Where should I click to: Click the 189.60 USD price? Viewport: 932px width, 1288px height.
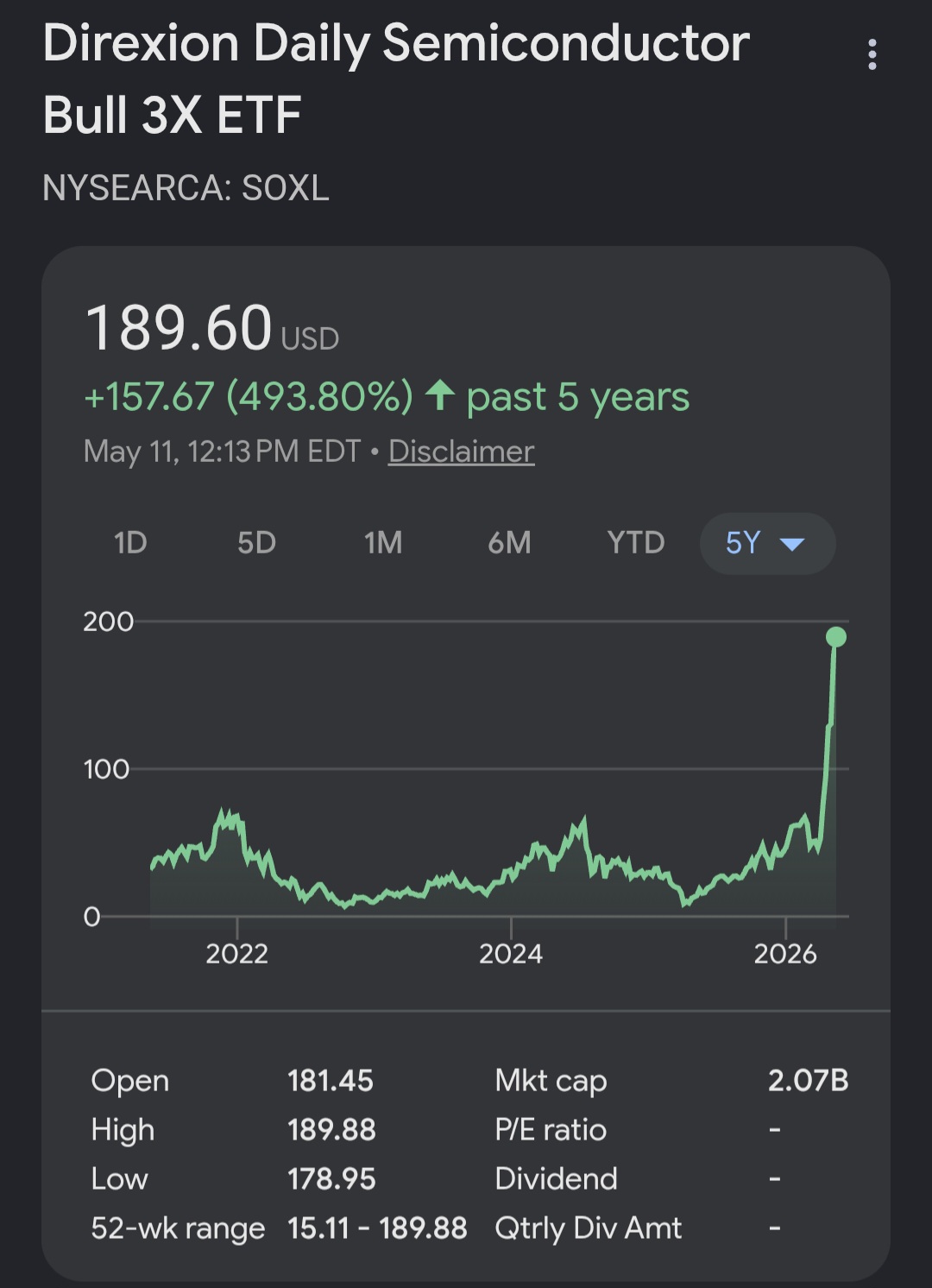[212, 329]
